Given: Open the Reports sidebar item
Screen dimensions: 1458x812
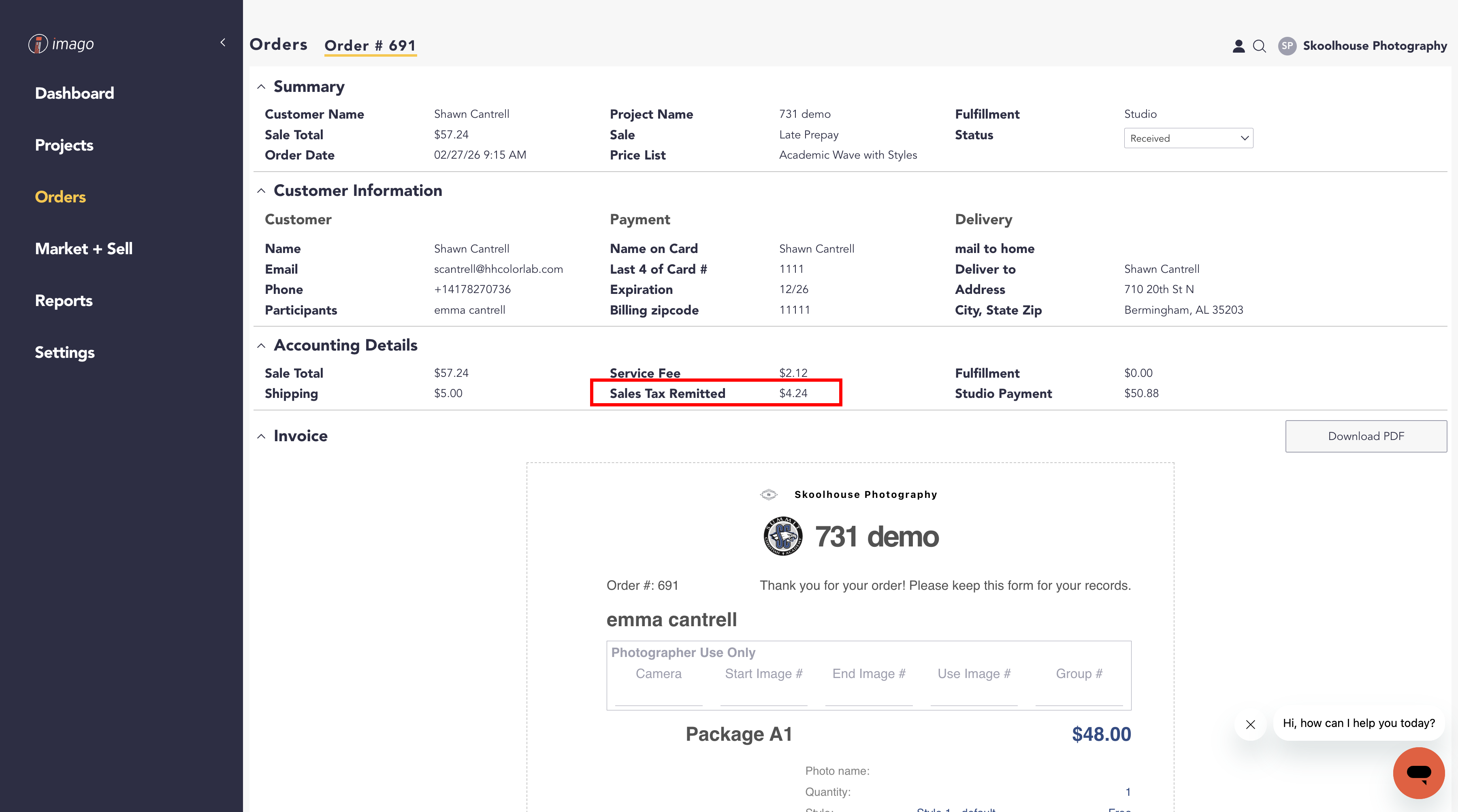Looking at the screenshot, I should pyautogui.click(x=64, y=300).
